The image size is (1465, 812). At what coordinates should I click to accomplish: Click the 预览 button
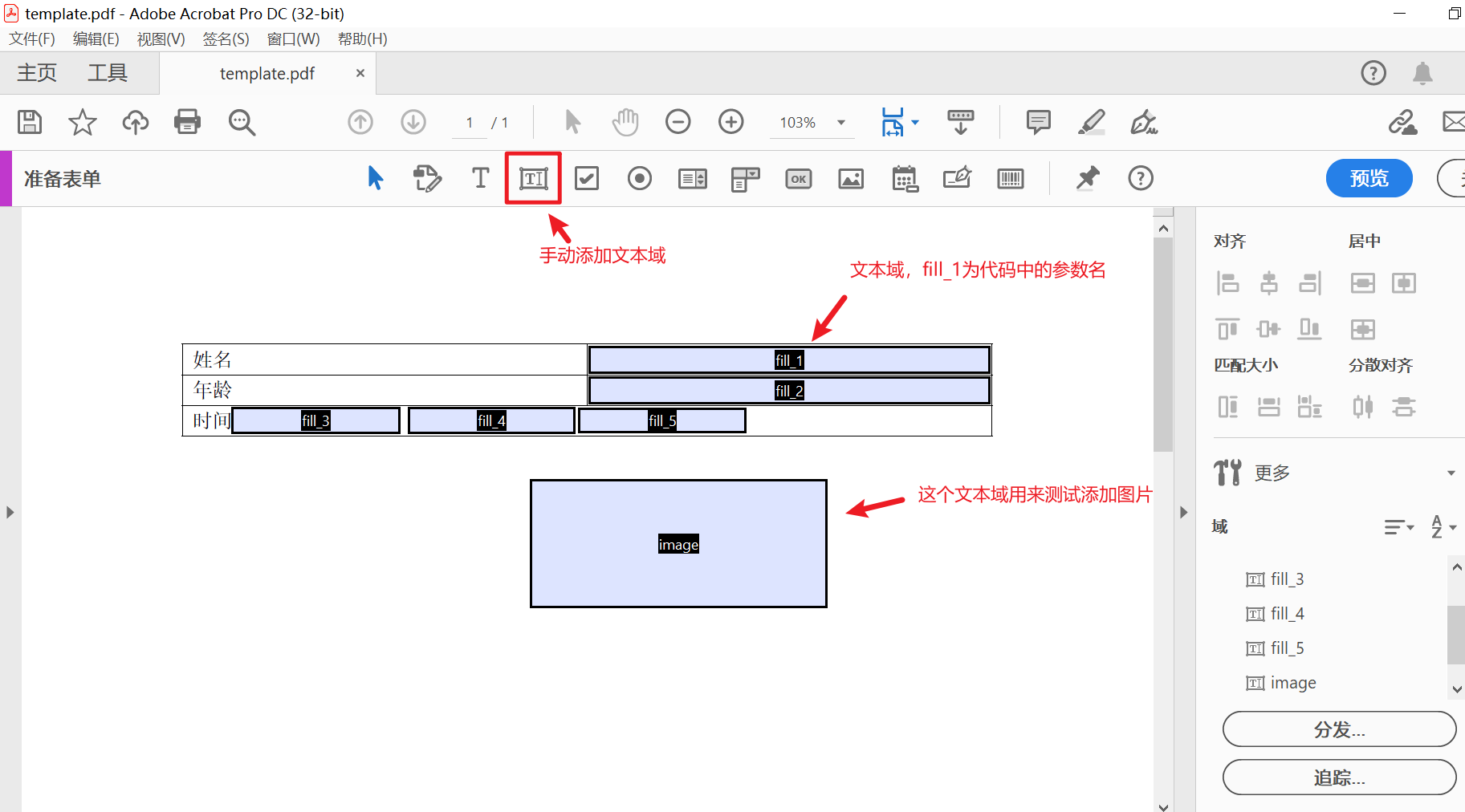click(1368, 178)
